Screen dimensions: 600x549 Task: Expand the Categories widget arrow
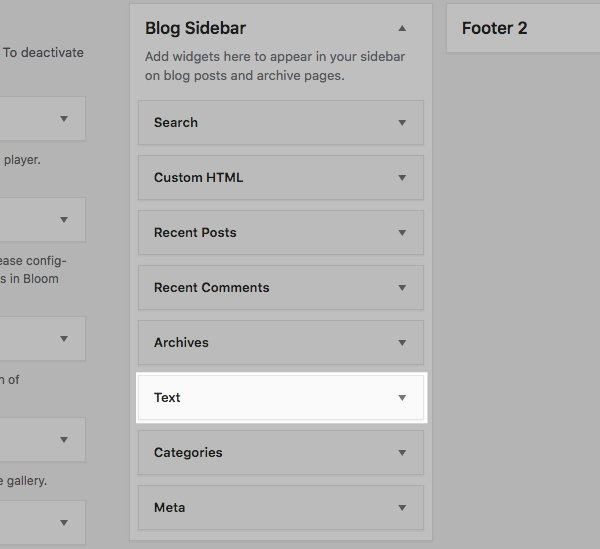402,453
